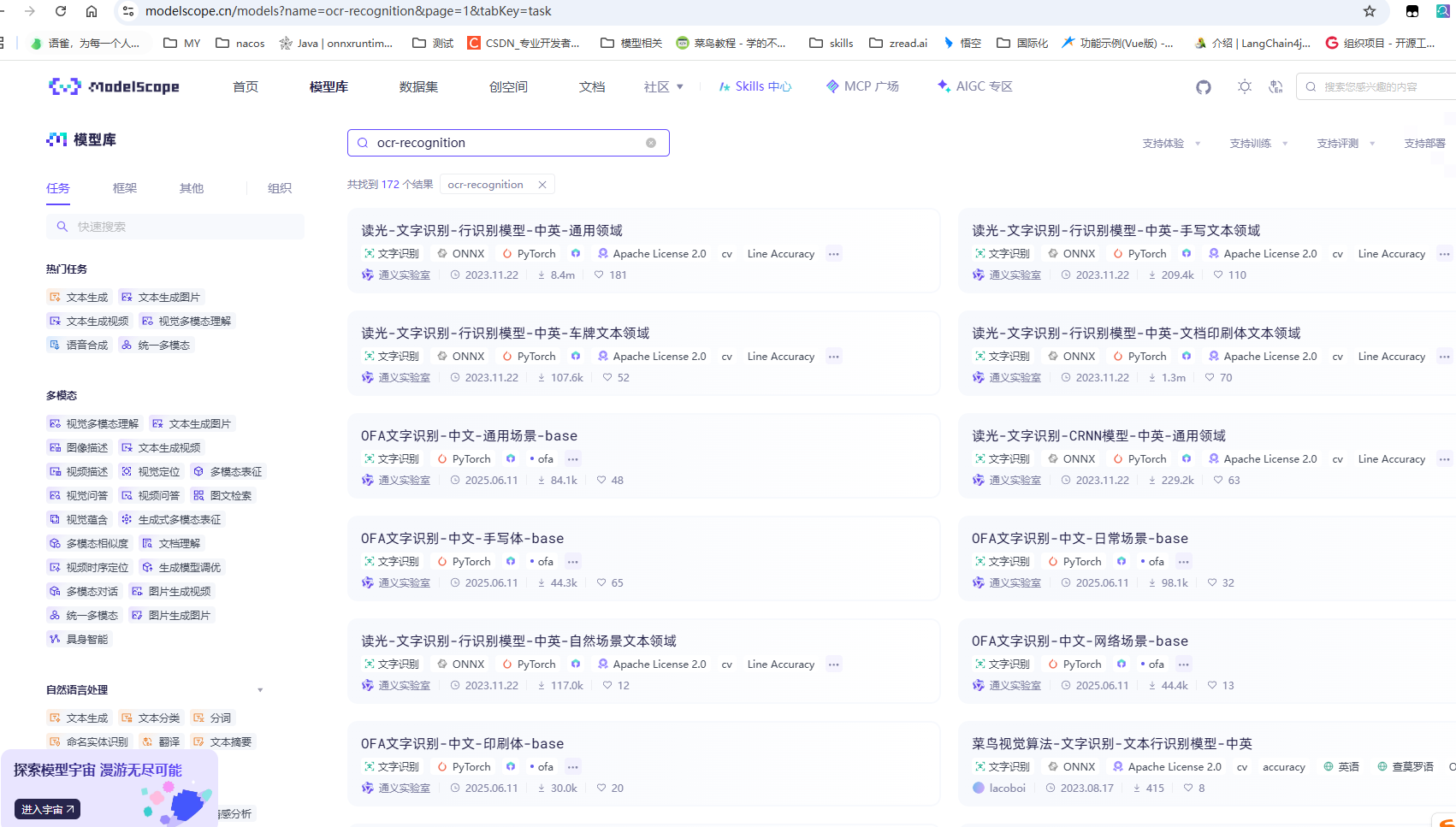Clear the ocr-recognition search field
Viewport: 1456px width, 827px height.
coord(651,143)
